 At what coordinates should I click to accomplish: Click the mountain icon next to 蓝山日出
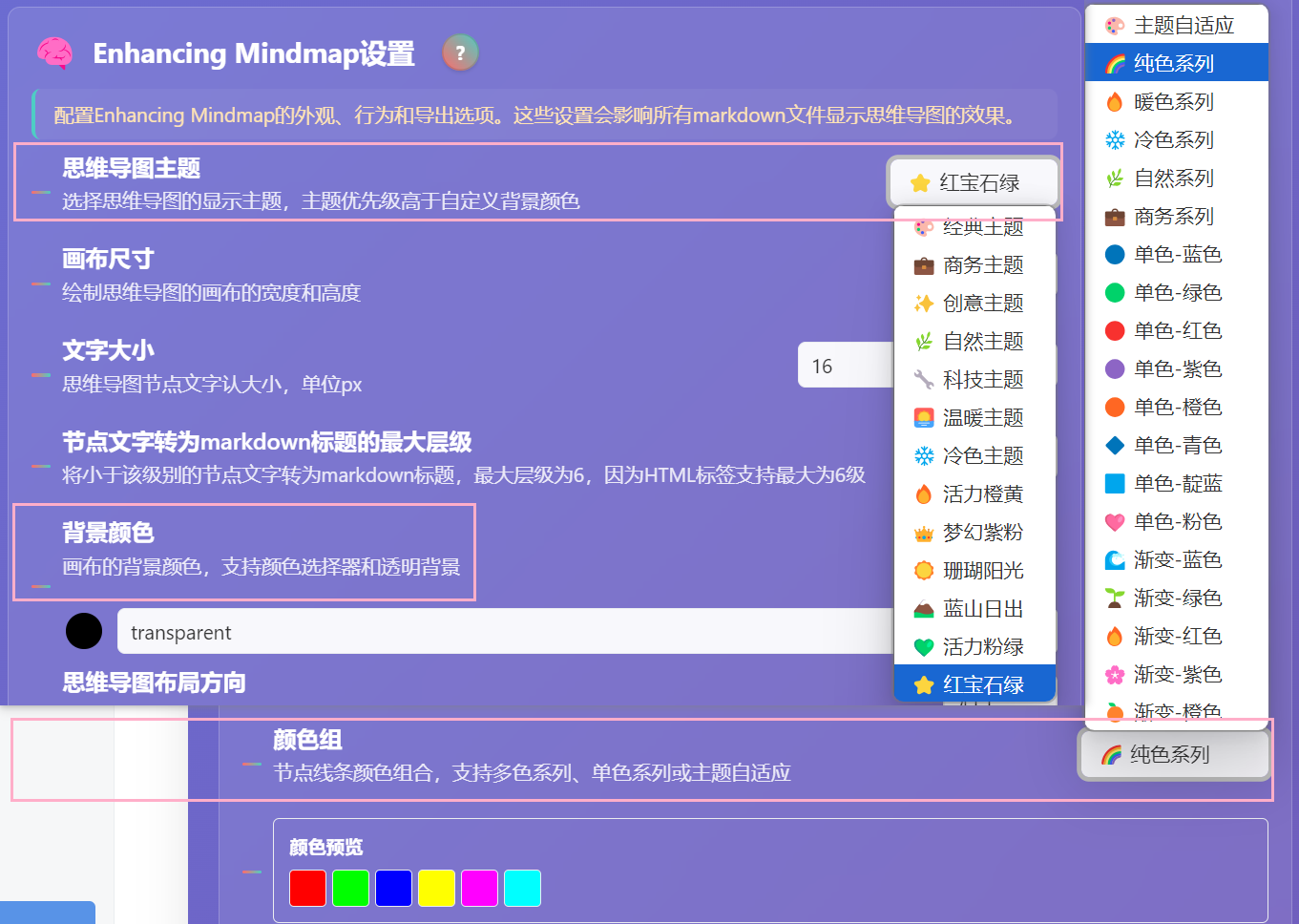922,608
